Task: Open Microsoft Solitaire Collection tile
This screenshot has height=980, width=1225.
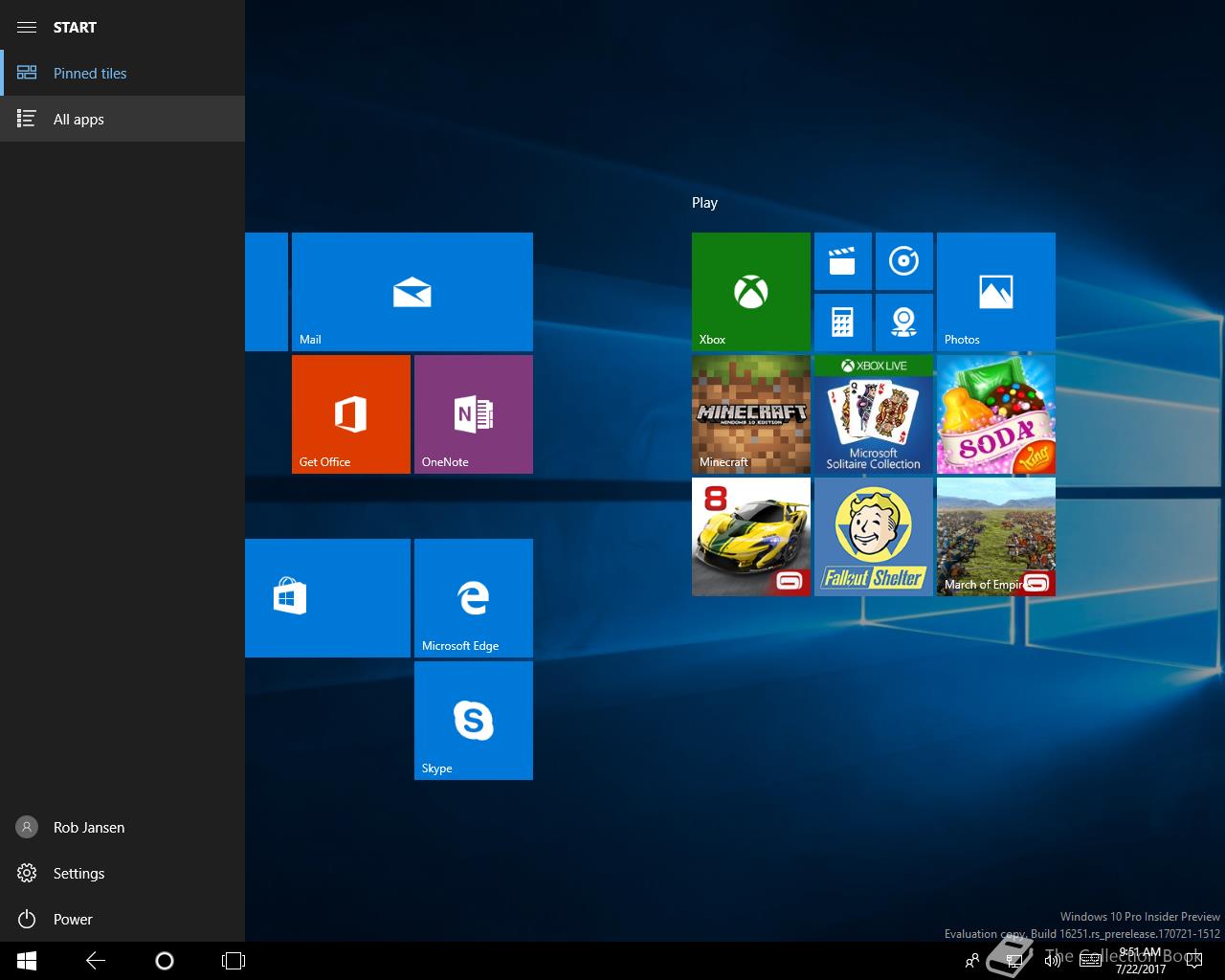Action: 874,414
